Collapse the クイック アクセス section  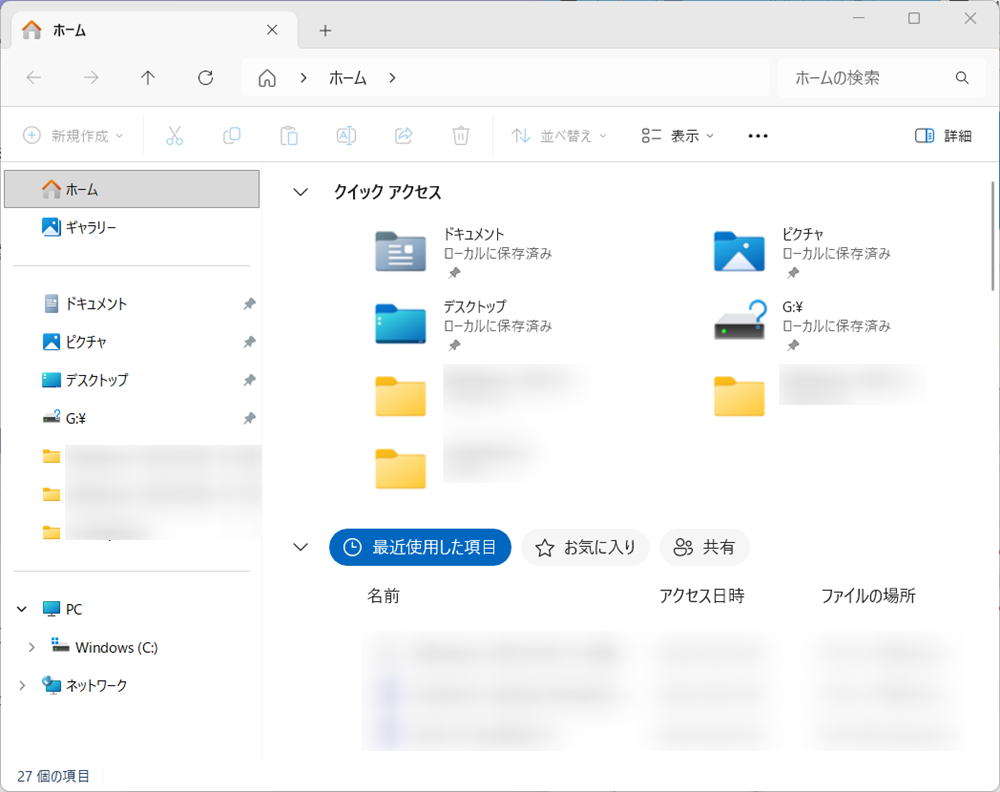pos(300,191)
